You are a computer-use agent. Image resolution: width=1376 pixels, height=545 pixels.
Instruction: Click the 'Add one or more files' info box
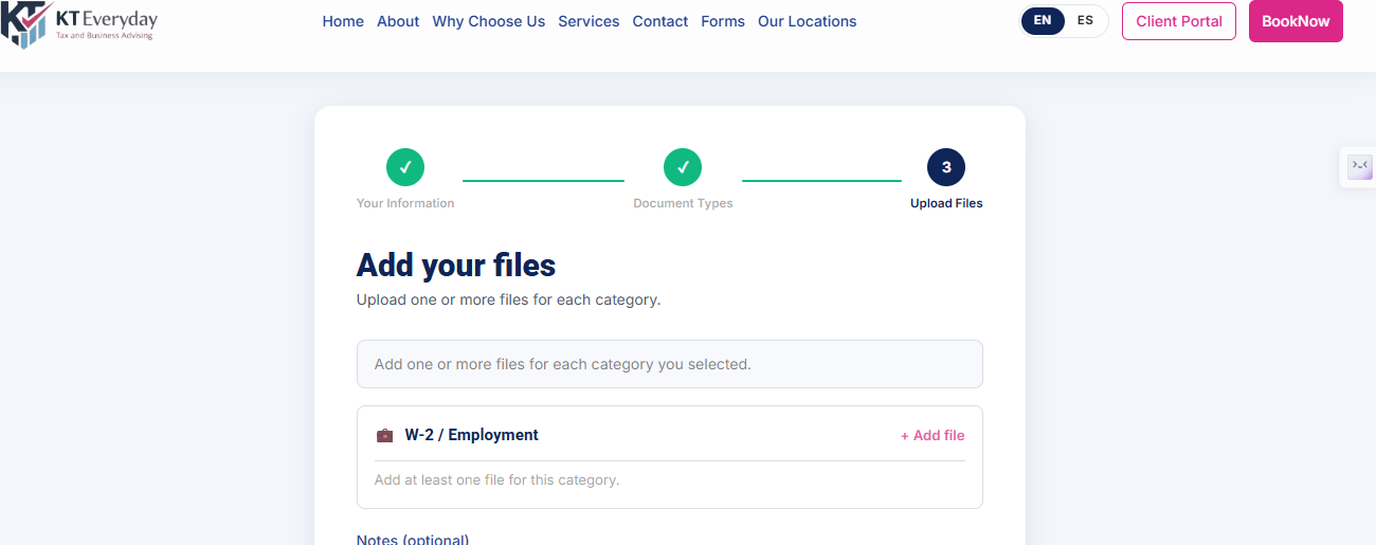click(x=670, y=364)
